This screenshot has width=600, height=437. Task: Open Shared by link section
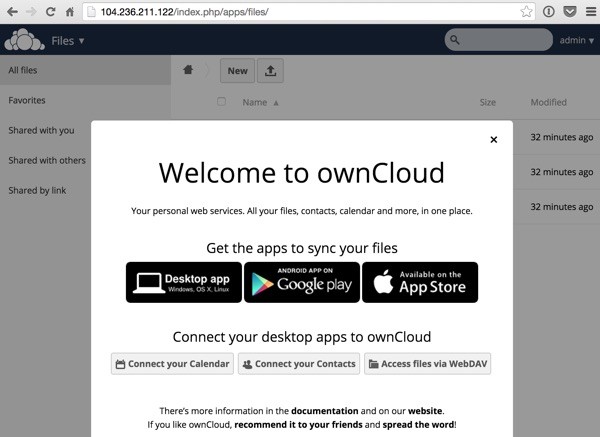tap(37, 190)
